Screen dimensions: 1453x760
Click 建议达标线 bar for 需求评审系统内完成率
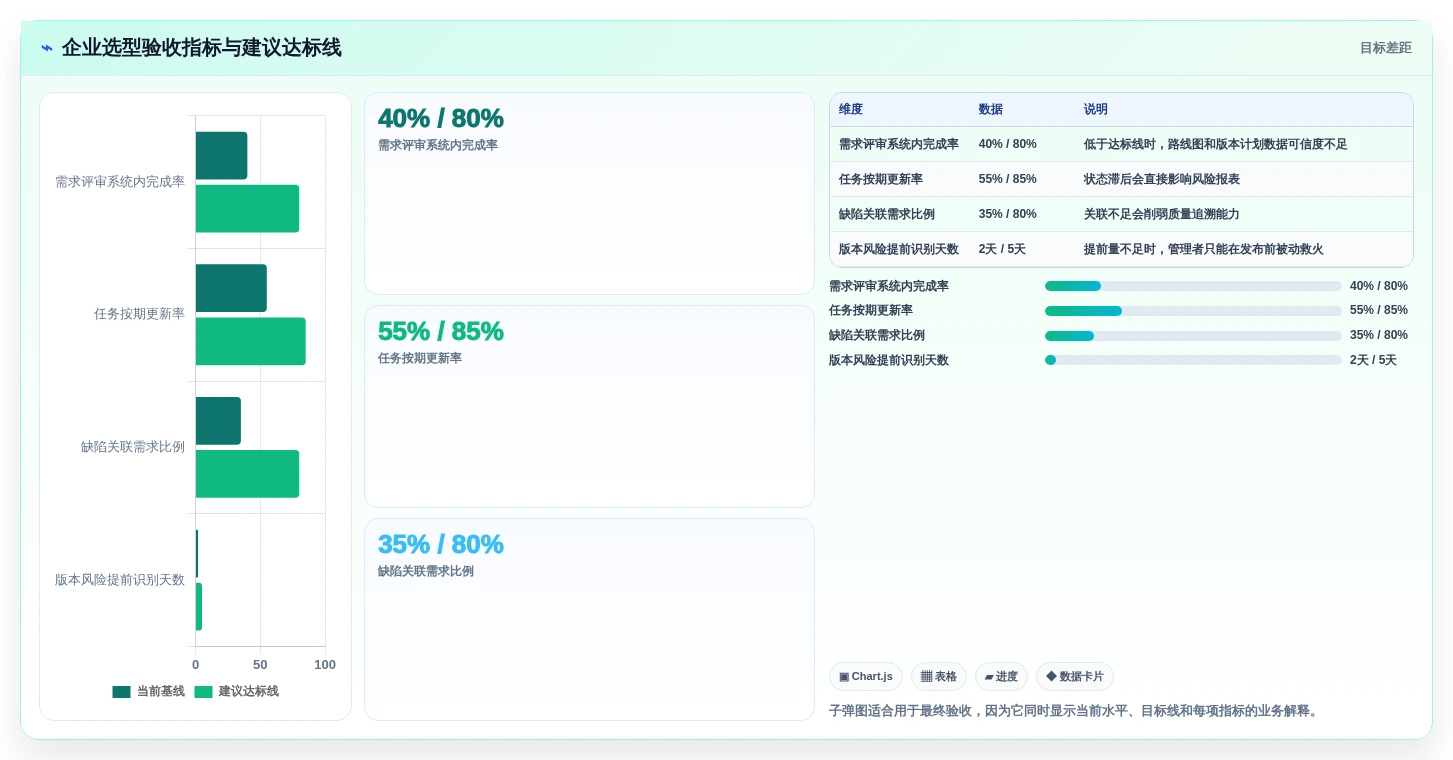coord(247,209)
